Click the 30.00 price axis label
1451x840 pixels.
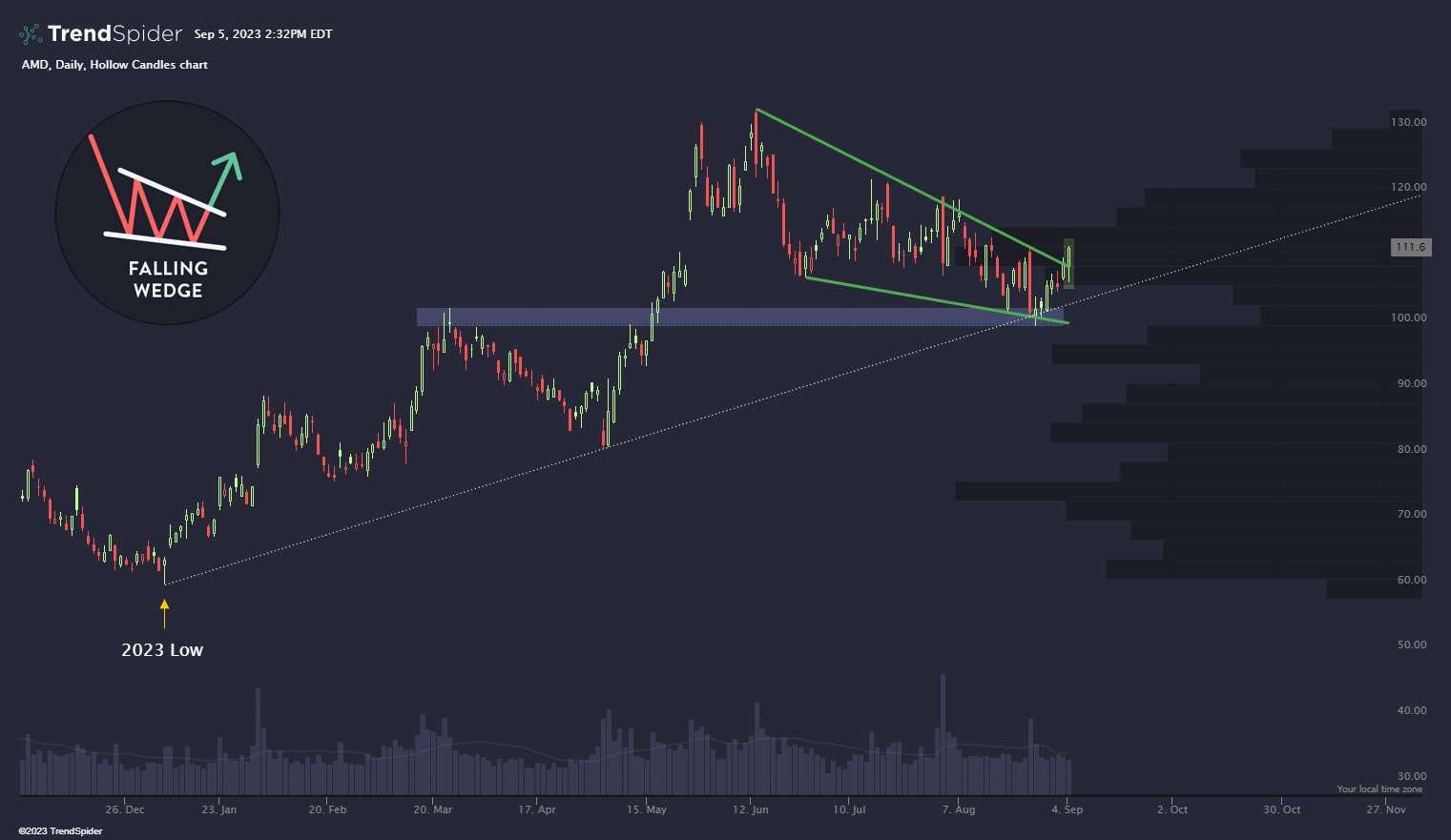pyautogui.click(x=1411, y=776)
